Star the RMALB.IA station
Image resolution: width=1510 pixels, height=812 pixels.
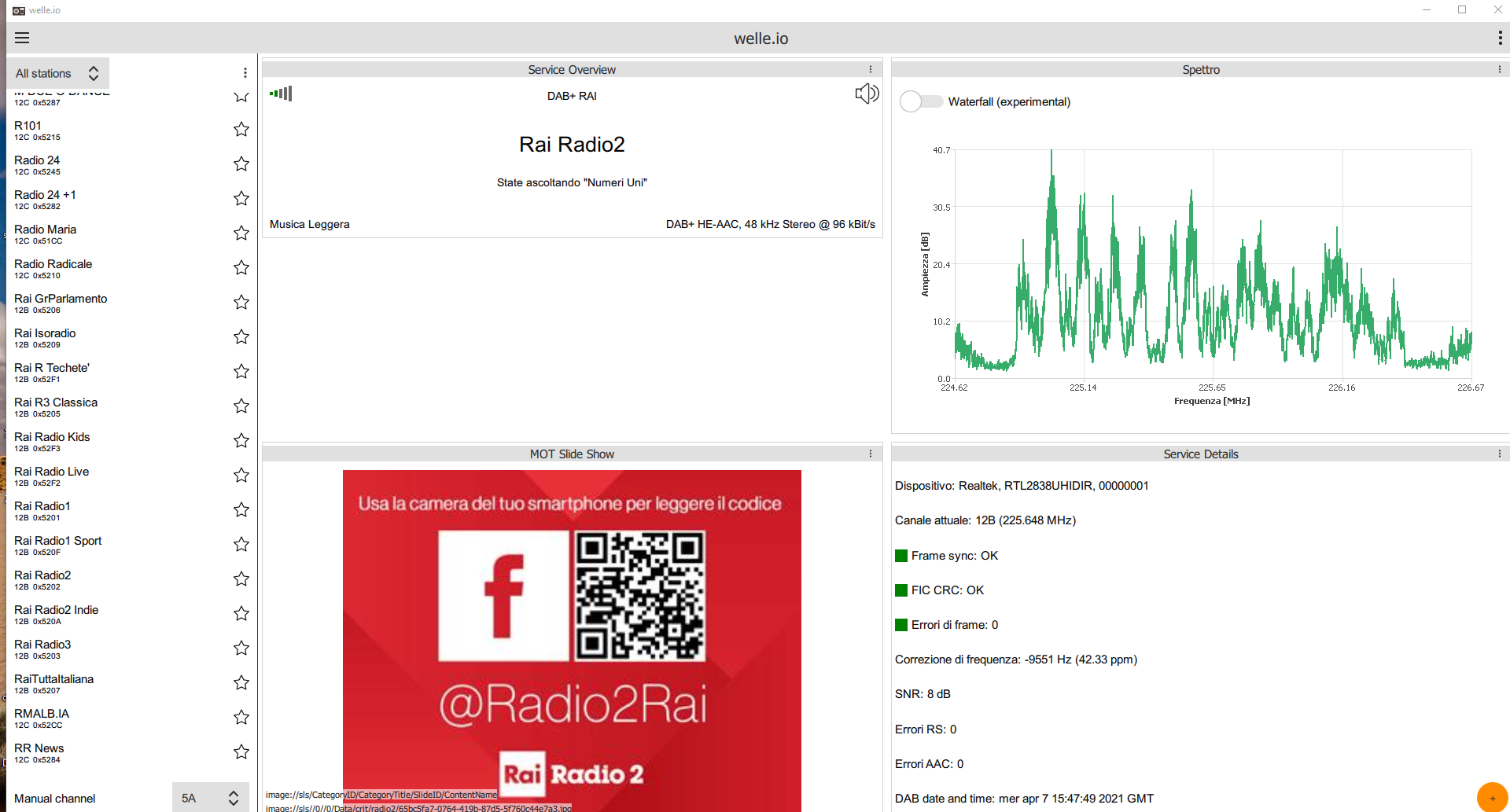click(241, 717)
